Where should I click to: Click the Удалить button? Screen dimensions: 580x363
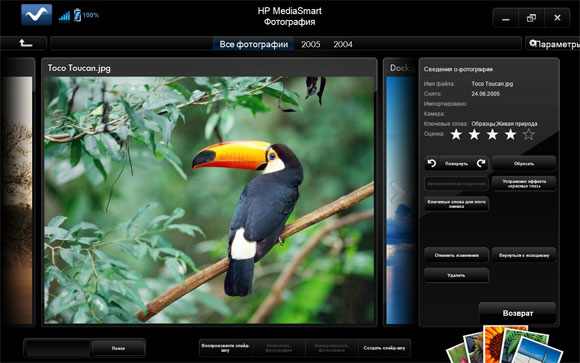point(456,275)
